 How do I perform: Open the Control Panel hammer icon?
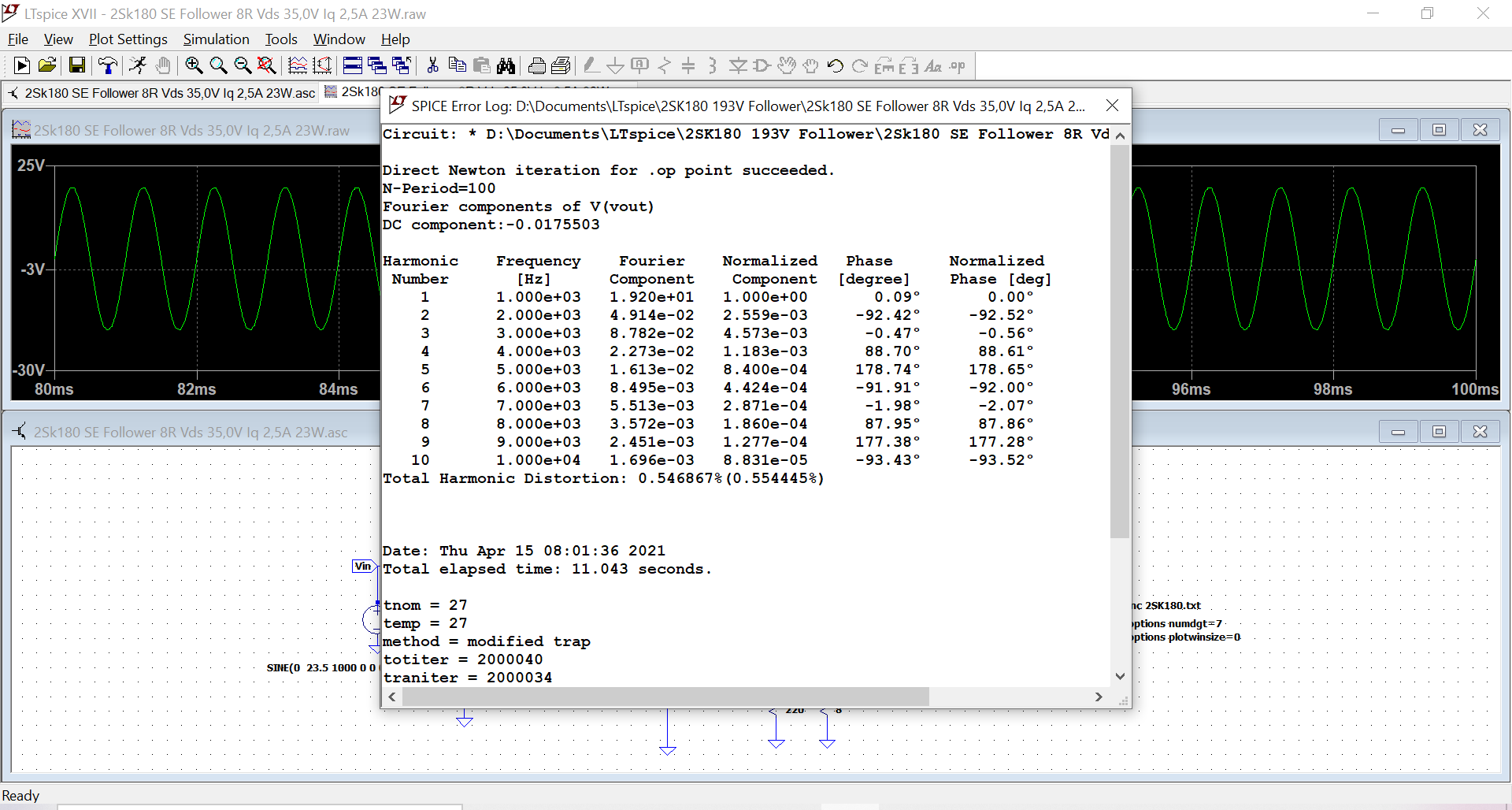(x=108, y=66)
